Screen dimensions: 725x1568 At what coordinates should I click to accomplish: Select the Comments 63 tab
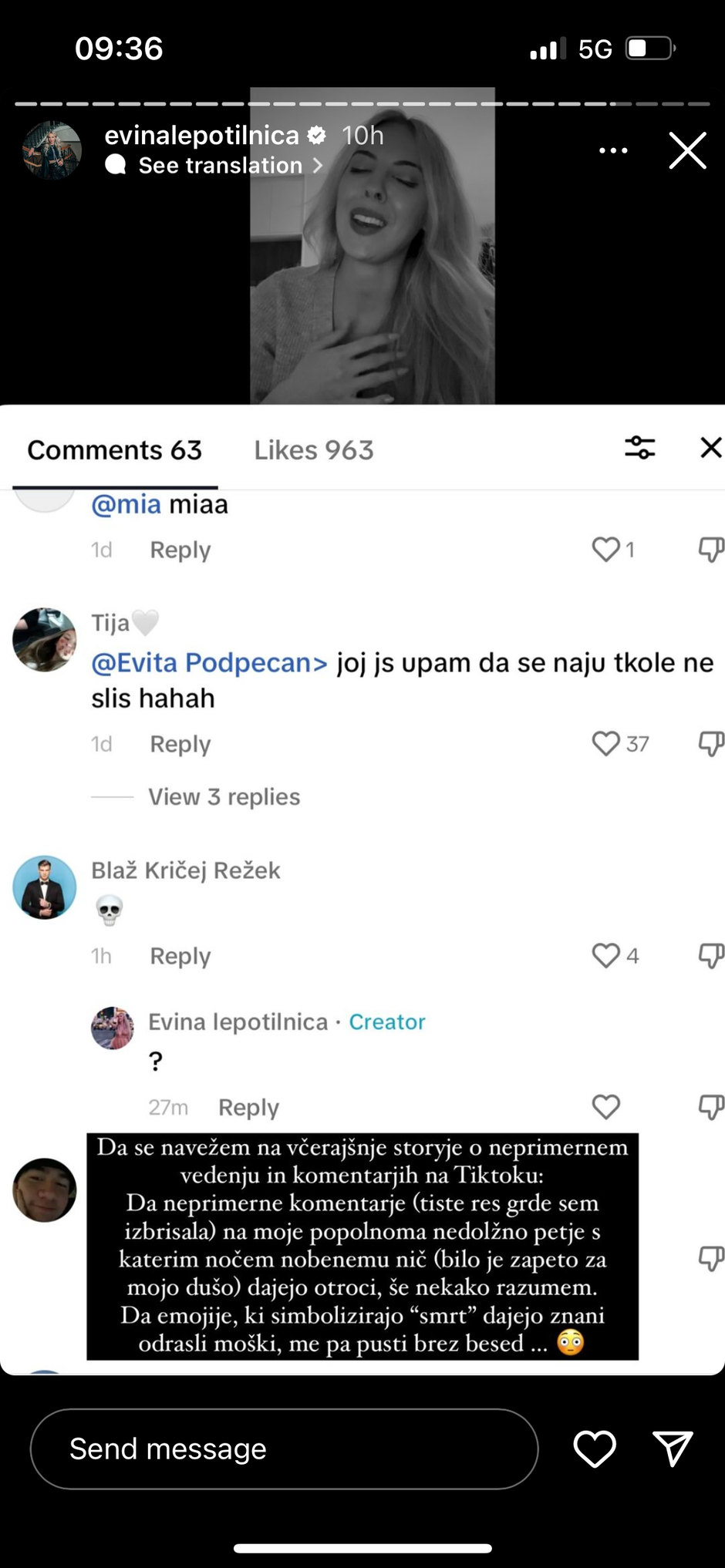[x=115, y=450]
